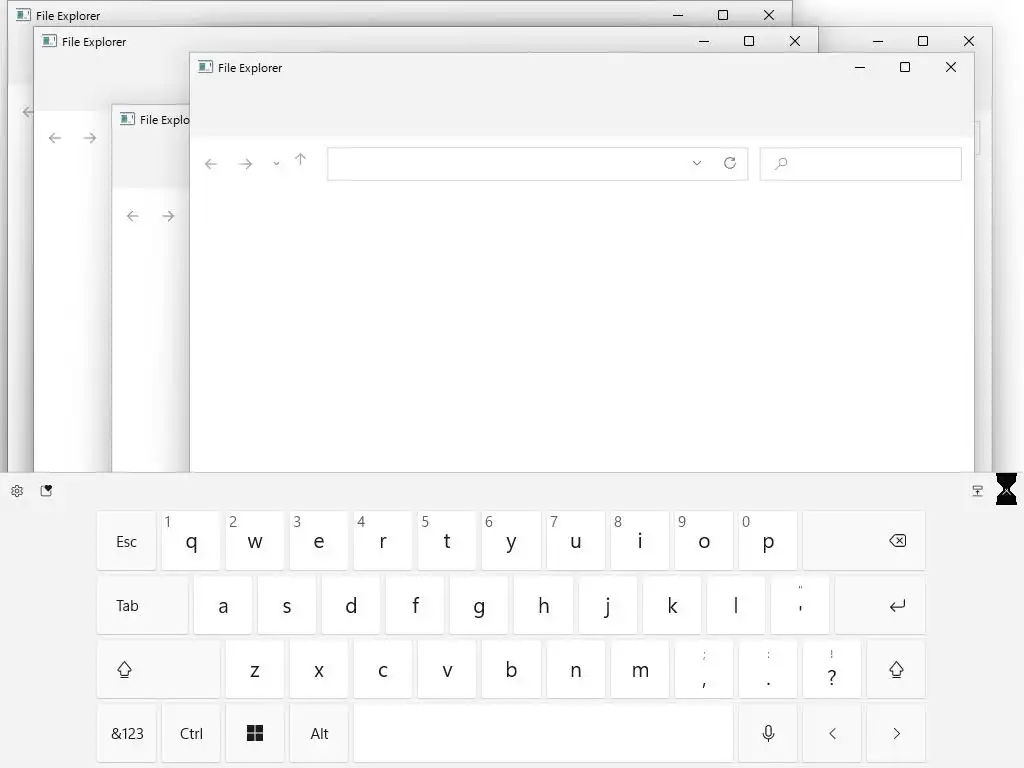Tap the comma key

[704, 669]
